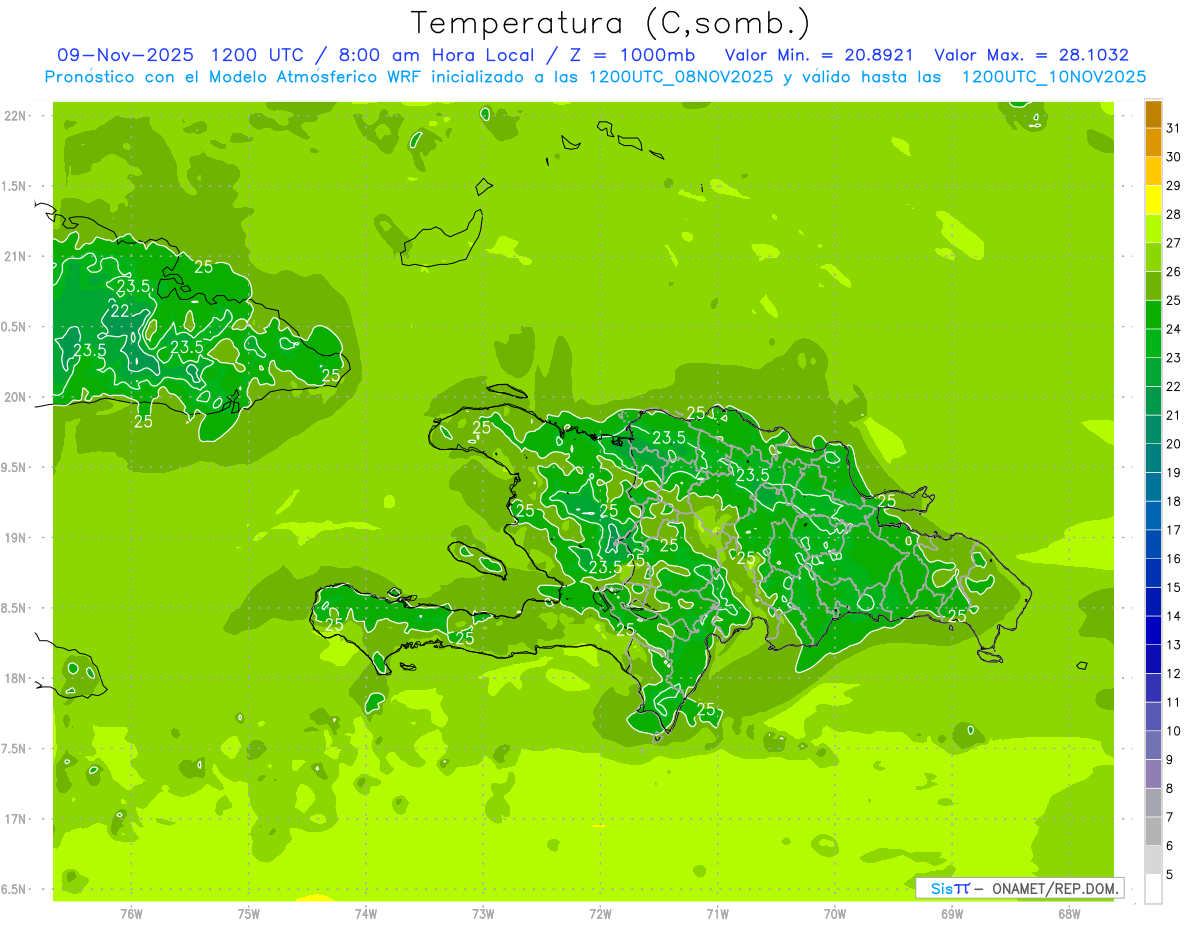1200x927 pixels.
Task: Click the '74W' longitude label
Action: [366, 913]
